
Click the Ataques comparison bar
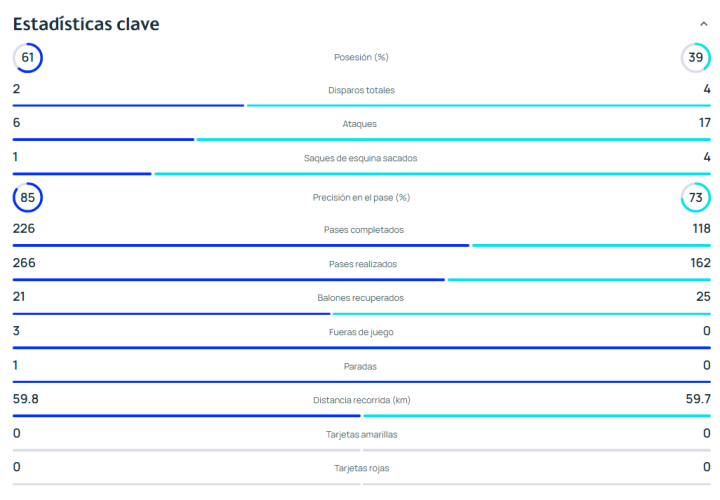pos(361,139)
